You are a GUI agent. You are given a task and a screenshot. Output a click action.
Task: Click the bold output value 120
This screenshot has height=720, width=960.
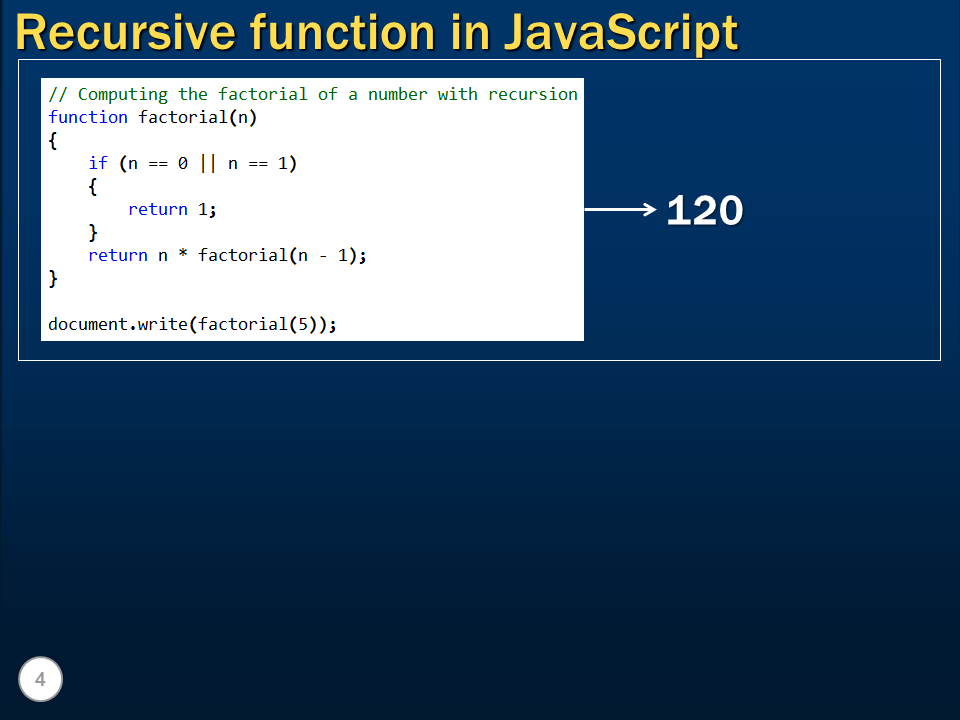(704, 211)
